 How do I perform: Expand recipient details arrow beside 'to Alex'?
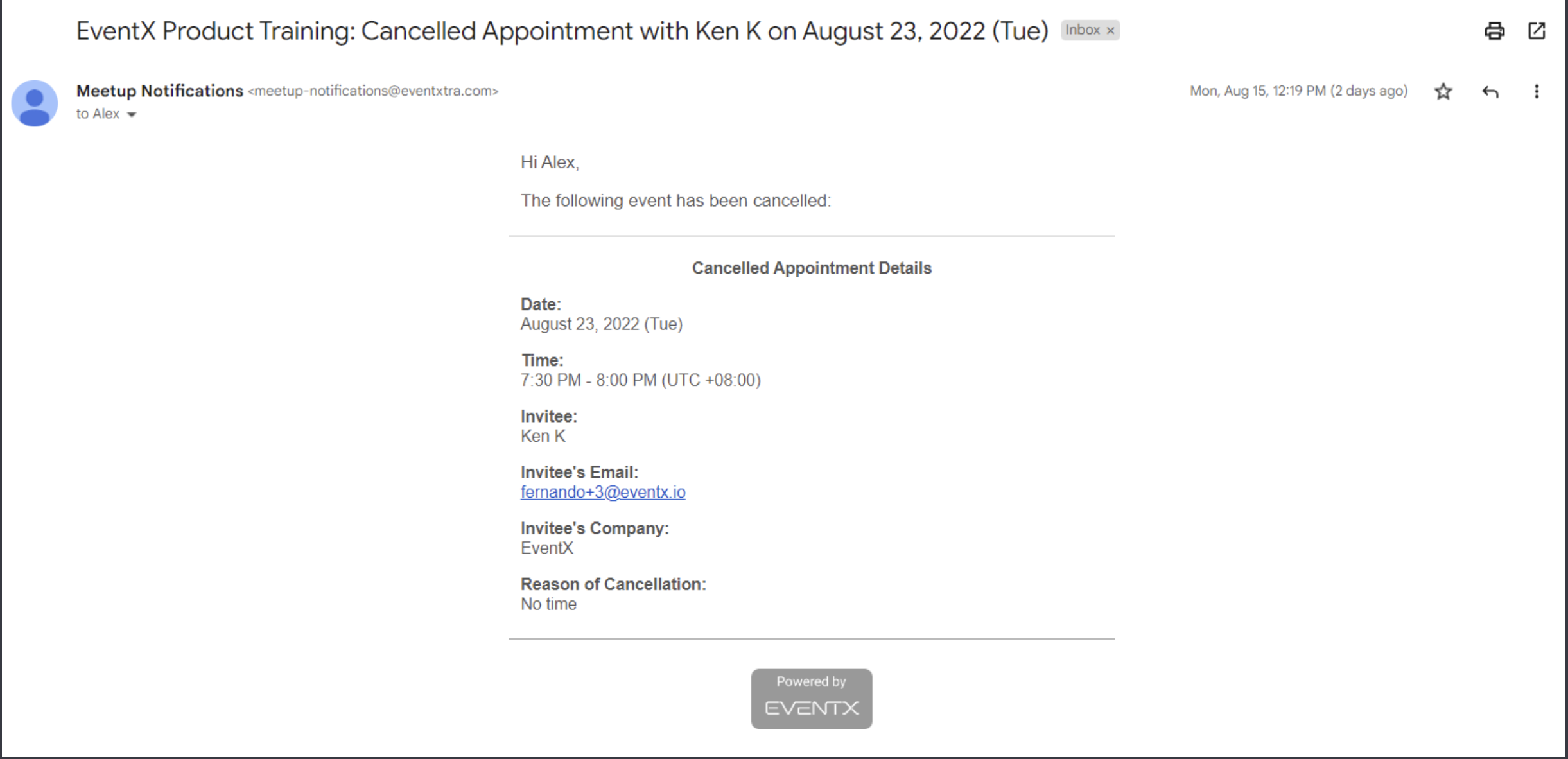click(x=132, y=115)
